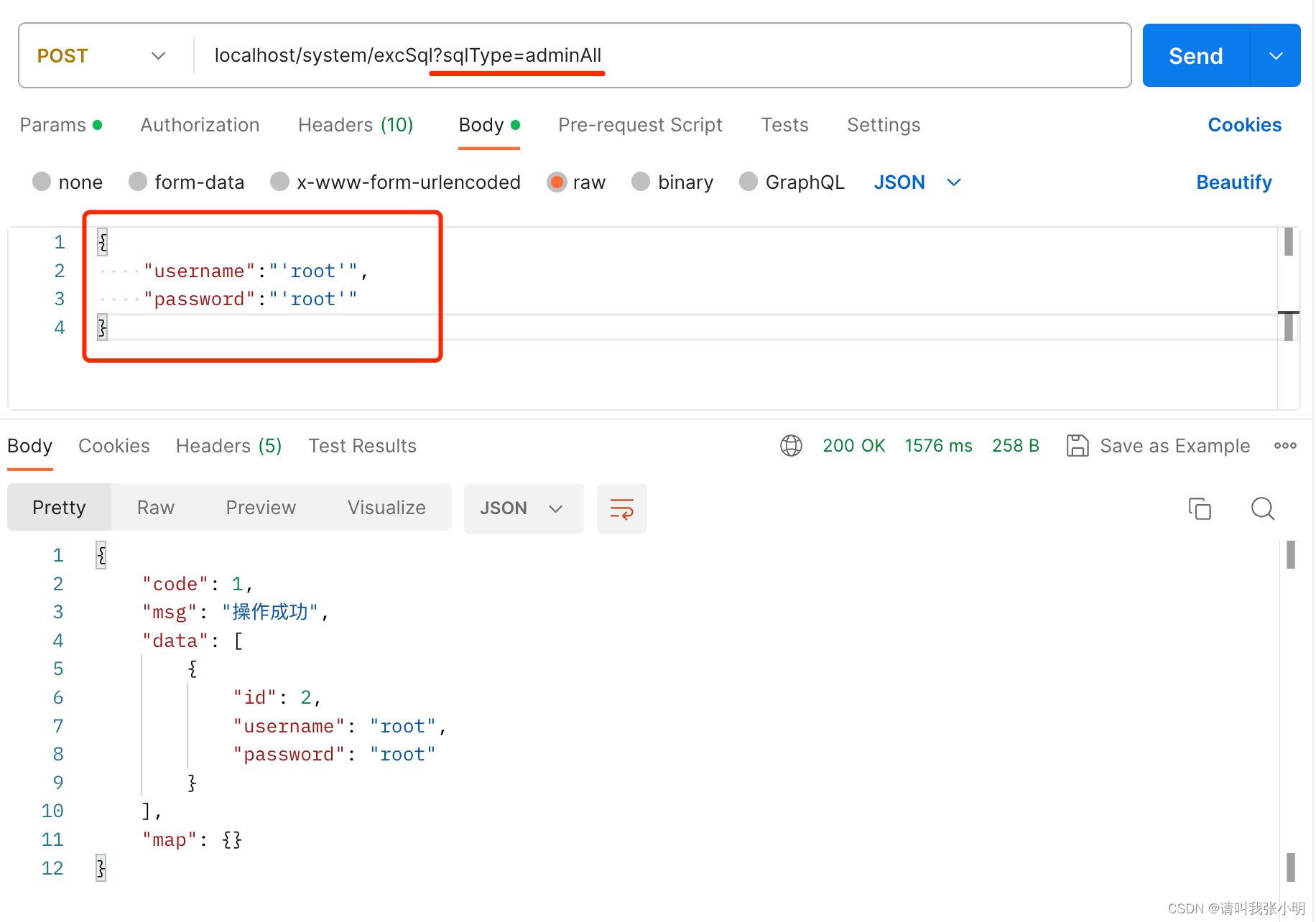
Task: Open the Cookies link
Action: pos(1244,125)
